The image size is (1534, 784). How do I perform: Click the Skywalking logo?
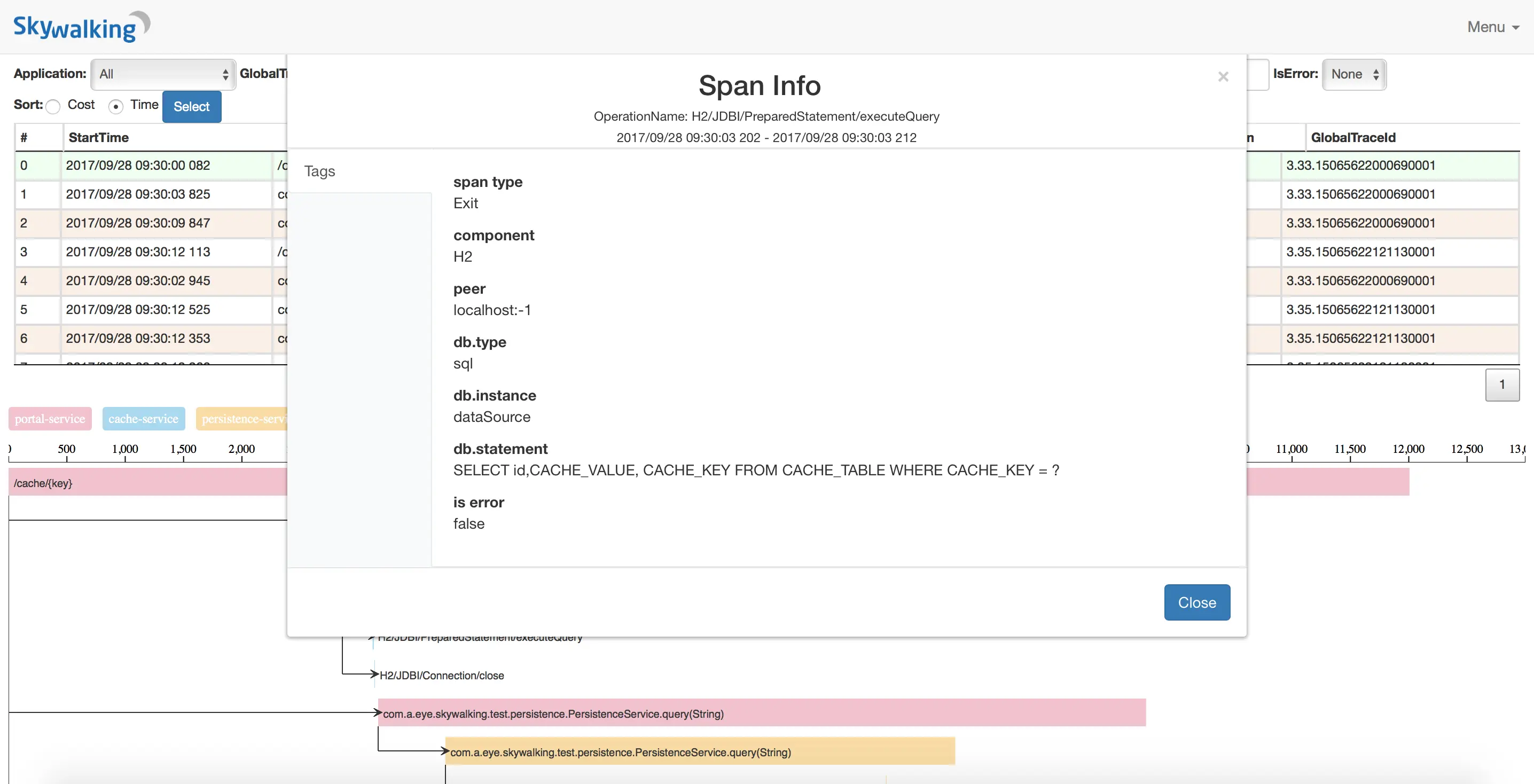81,27
